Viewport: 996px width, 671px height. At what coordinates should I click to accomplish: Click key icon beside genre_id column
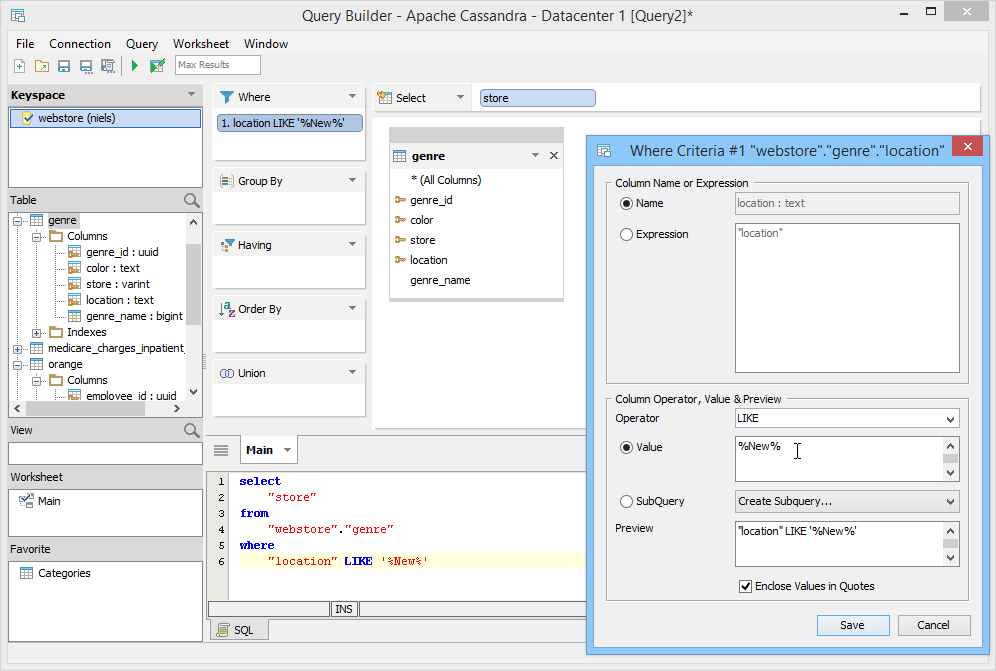point(400,200)
